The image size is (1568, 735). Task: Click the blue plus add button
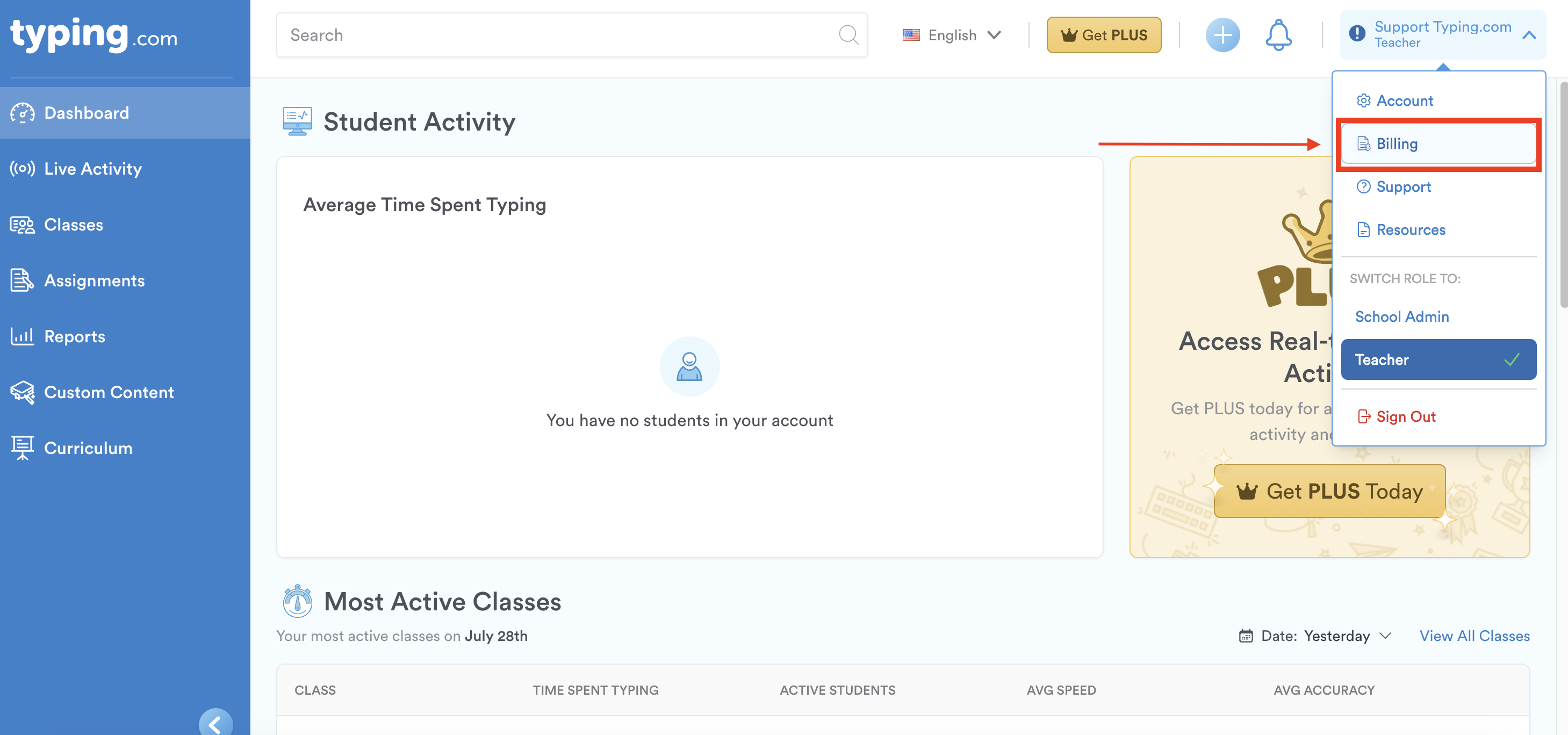(1222, 35)
